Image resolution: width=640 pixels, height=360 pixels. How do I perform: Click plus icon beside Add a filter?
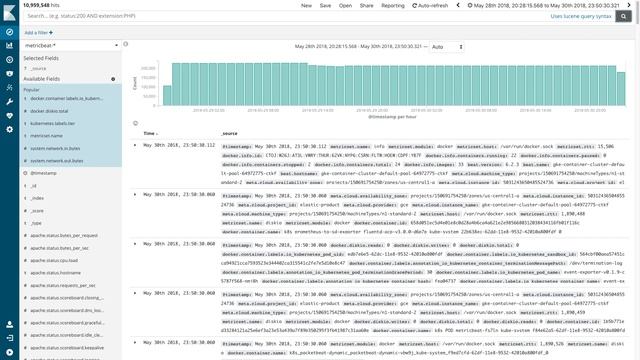click(51, 33)
